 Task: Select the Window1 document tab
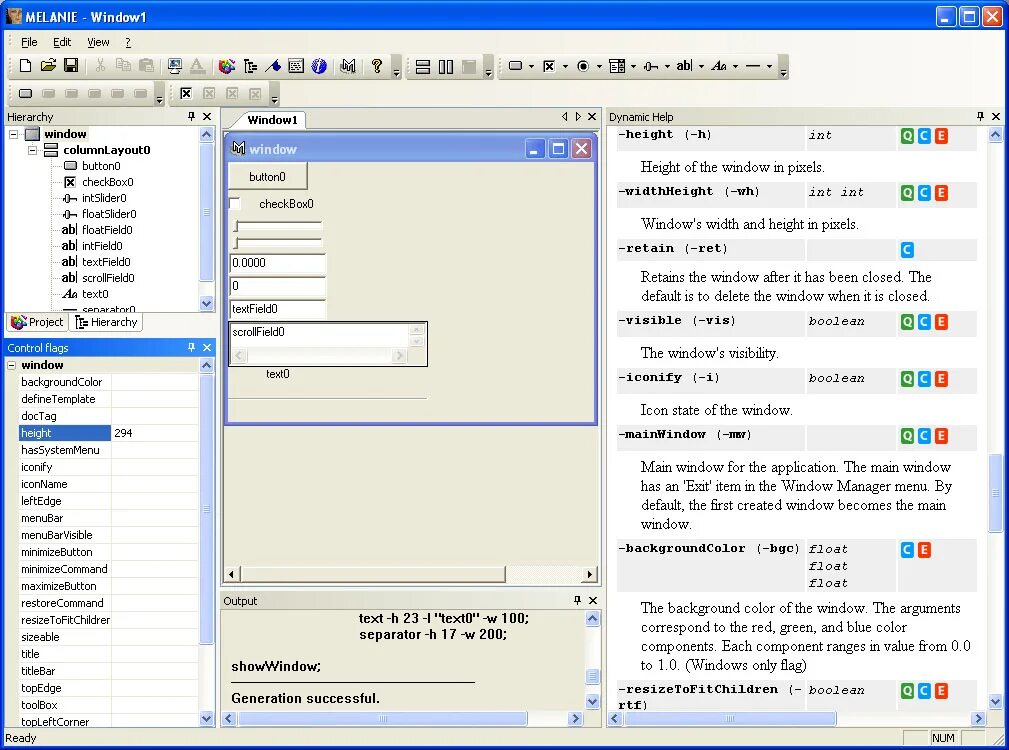(x=272, y=120)
